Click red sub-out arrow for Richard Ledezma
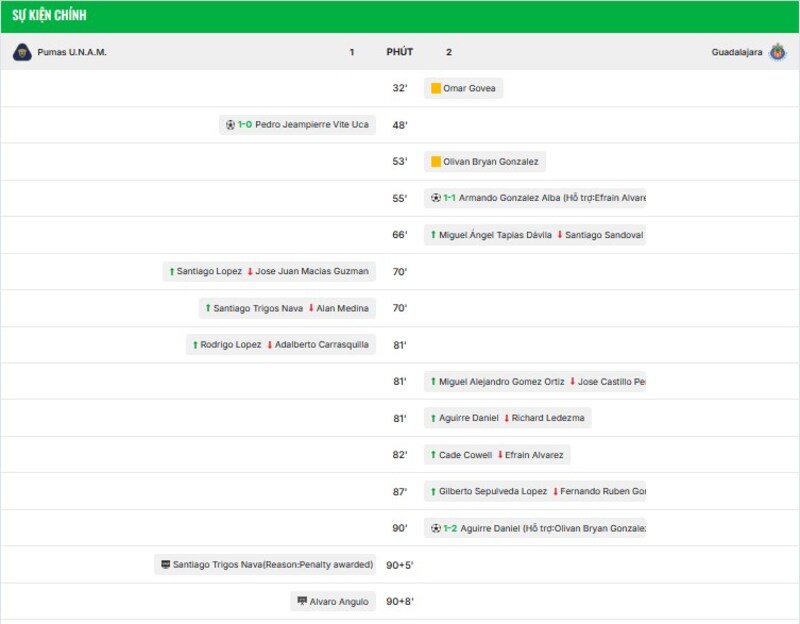The width and height of the screenshot is (800, 624). pyautogui.click(x=506, y=418)
